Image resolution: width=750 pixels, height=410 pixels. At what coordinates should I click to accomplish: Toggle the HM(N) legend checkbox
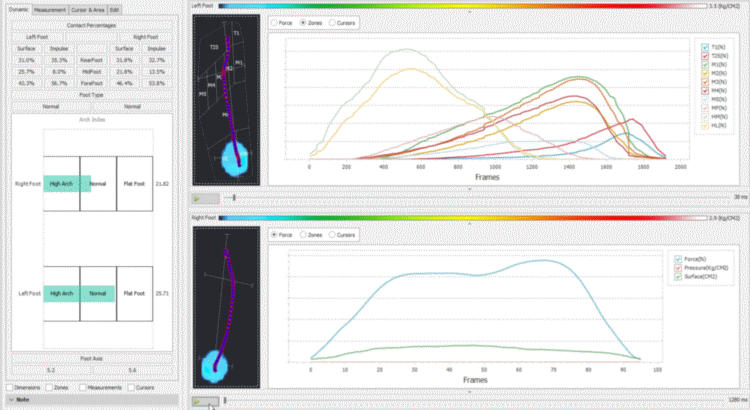click(705, 116)
